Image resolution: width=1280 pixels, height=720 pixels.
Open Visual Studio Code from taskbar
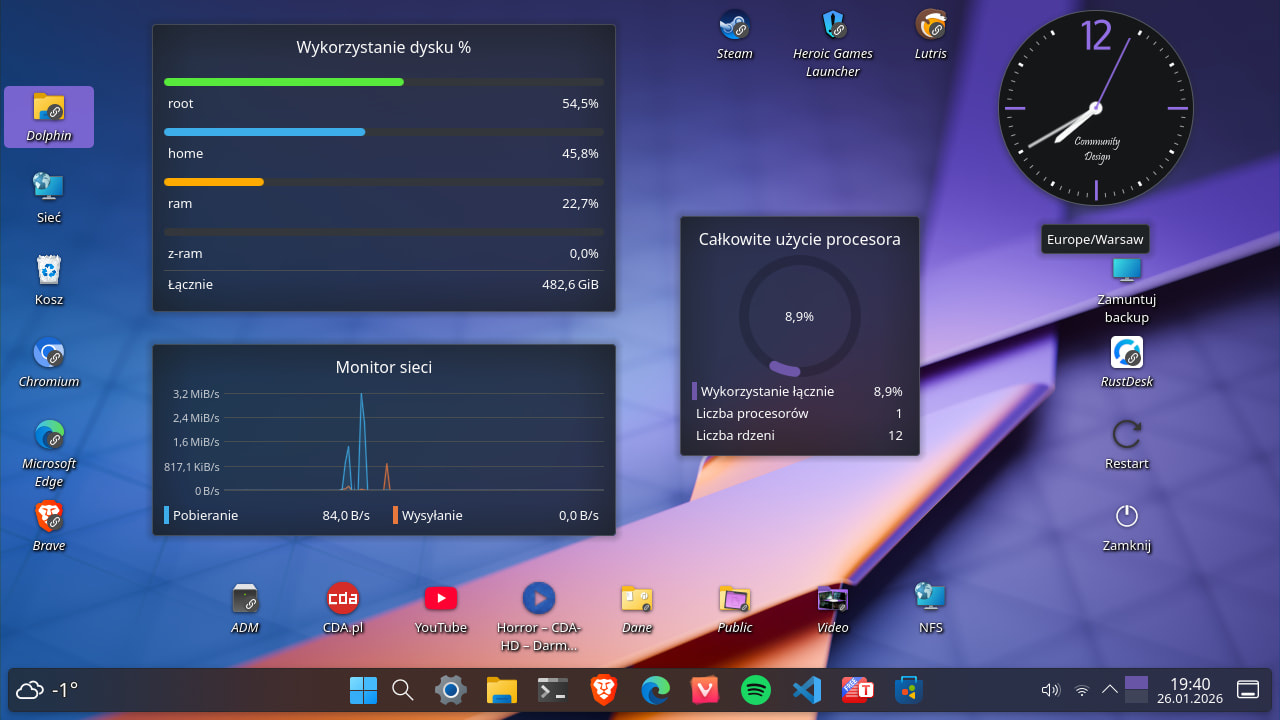(x=805, y=689)
